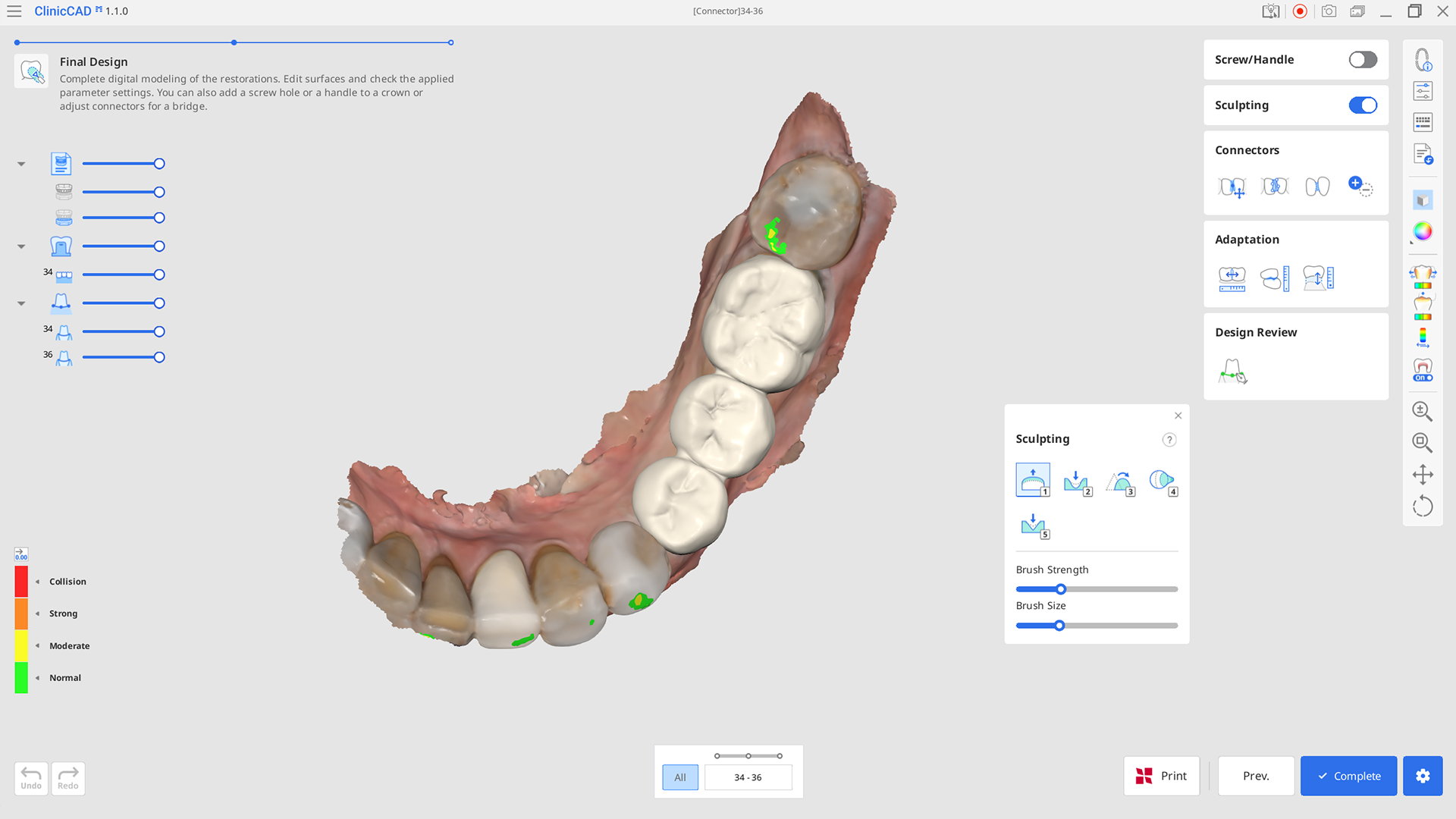Select the morph sculpting tool numbered 4
Screen dimensions: 1456x819
pyautogui.click(x=1162, y=482)
